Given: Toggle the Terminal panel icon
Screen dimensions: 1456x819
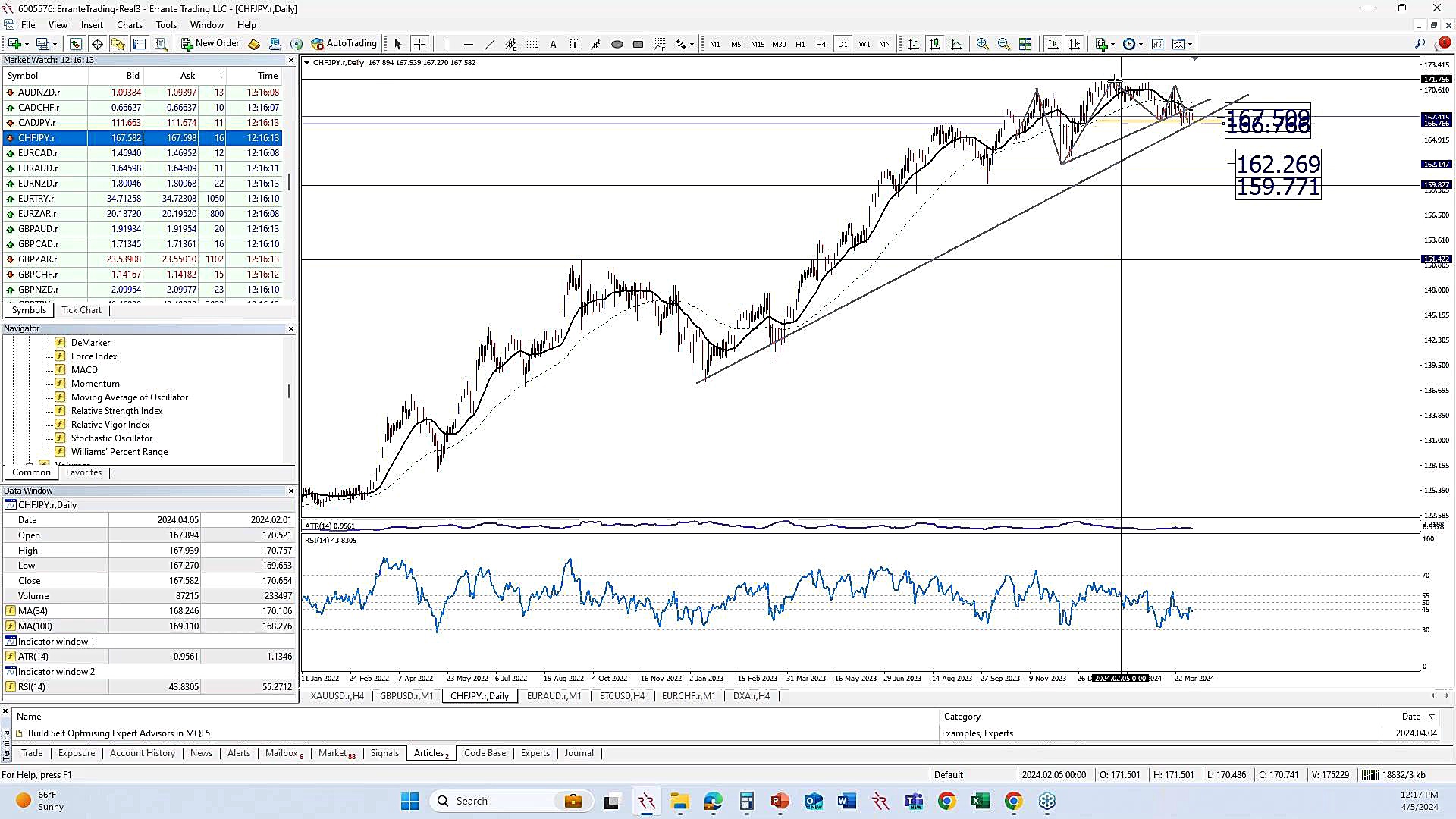Looking at the screenshot, I should [x=140, y=44].
